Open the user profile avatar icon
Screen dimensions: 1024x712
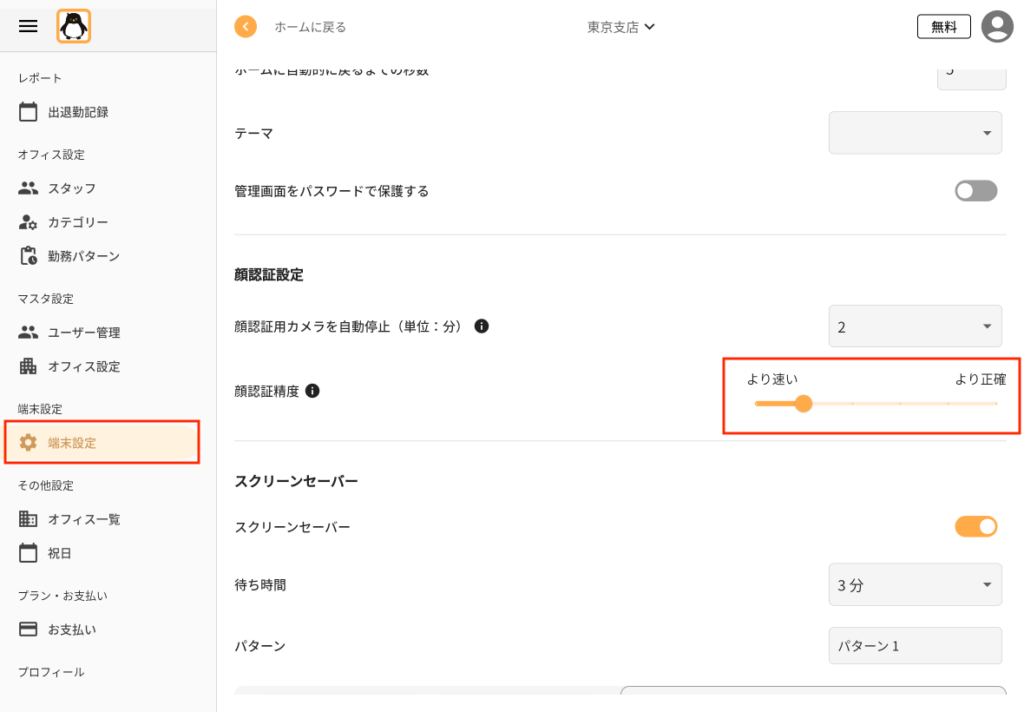tap(997, 27)
